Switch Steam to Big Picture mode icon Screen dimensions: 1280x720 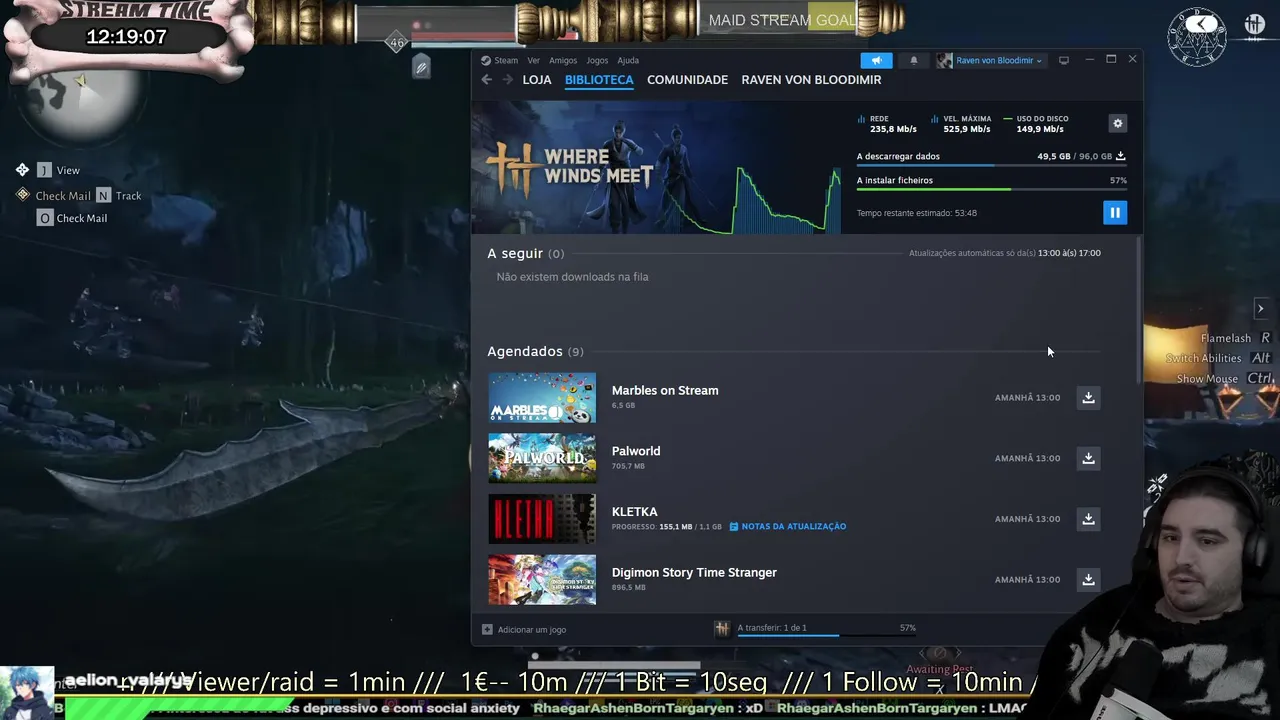[1063, 60]
